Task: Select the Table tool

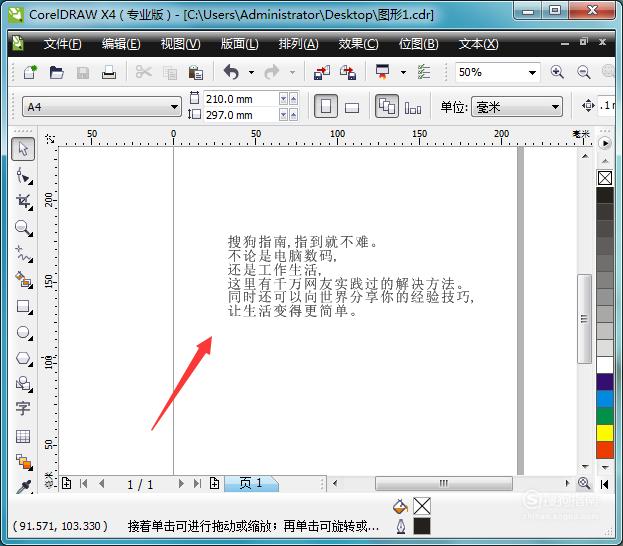Action: coord(23,436)
